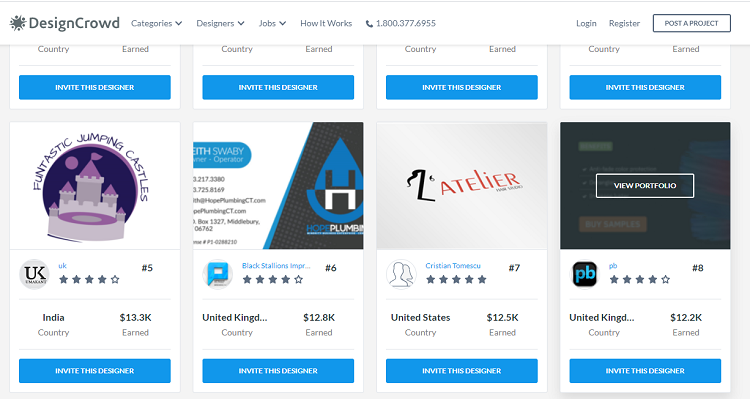Invite designer #6 Black Stallions
Screen dimensions: 750x399
coord(278,371)
